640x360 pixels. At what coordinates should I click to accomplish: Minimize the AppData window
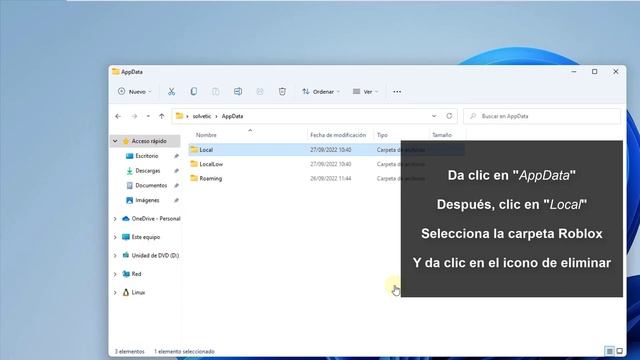(x=574, y=71)
